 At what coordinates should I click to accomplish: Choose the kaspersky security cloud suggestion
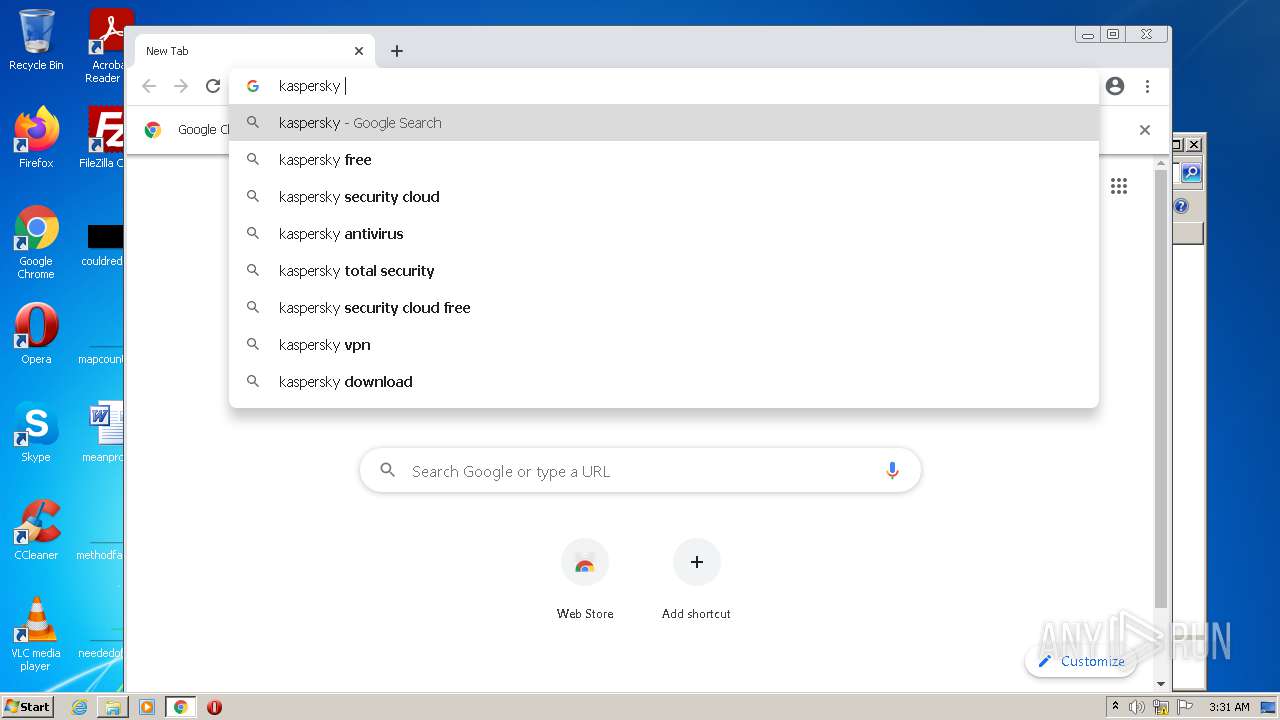point(664,197)
